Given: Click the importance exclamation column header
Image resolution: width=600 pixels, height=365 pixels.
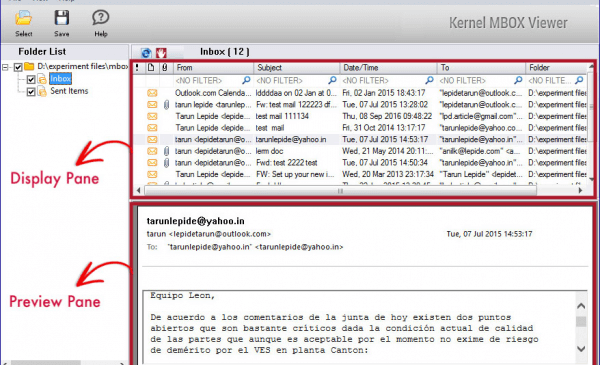Looking at the screenshot, I should pyautogui.click(x=137, y=68).
